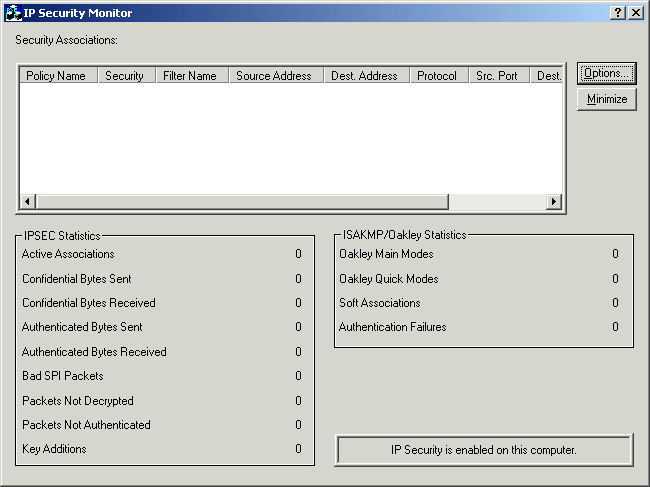Screen dimensions: 650x487
Task: Click the Security column header
Action: pyautogui.click(x=124, y=76)
